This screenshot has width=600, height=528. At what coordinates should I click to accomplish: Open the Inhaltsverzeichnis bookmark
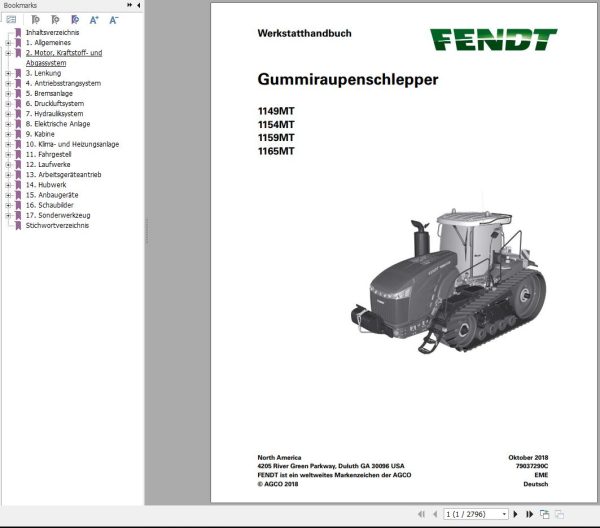tap(52, 33)
